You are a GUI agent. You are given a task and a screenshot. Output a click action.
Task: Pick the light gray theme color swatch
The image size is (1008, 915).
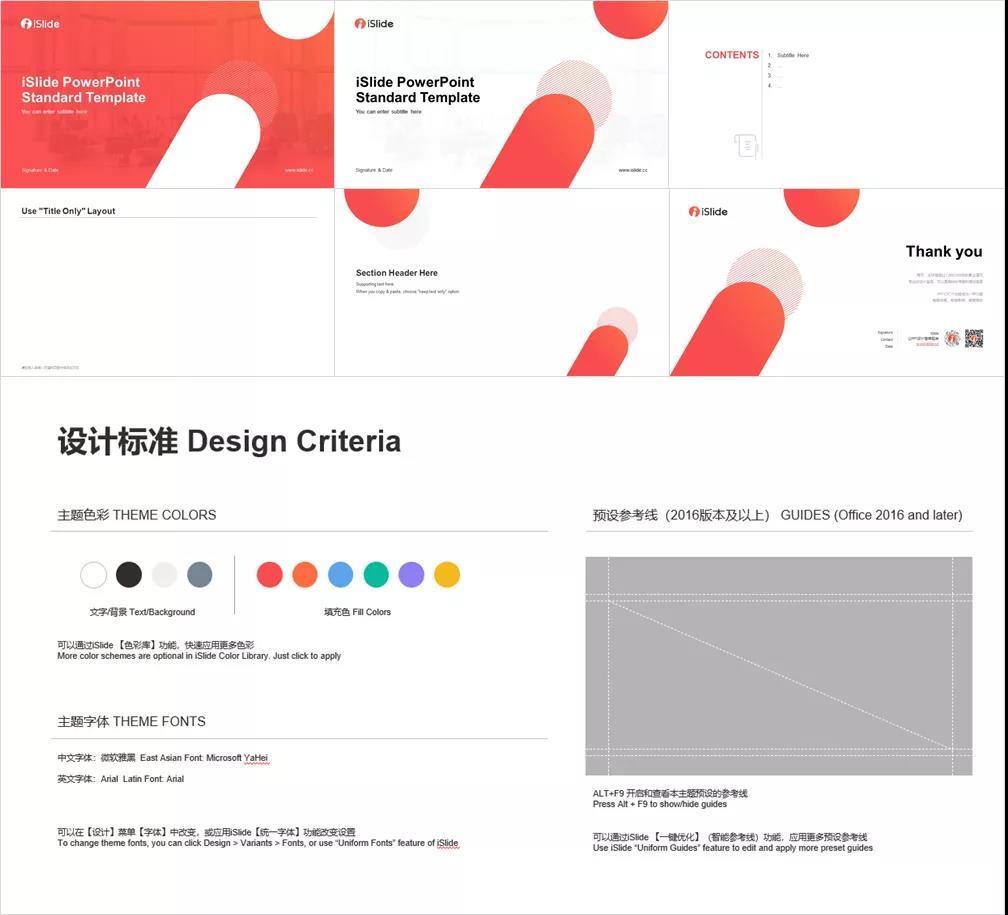(164, 574)
